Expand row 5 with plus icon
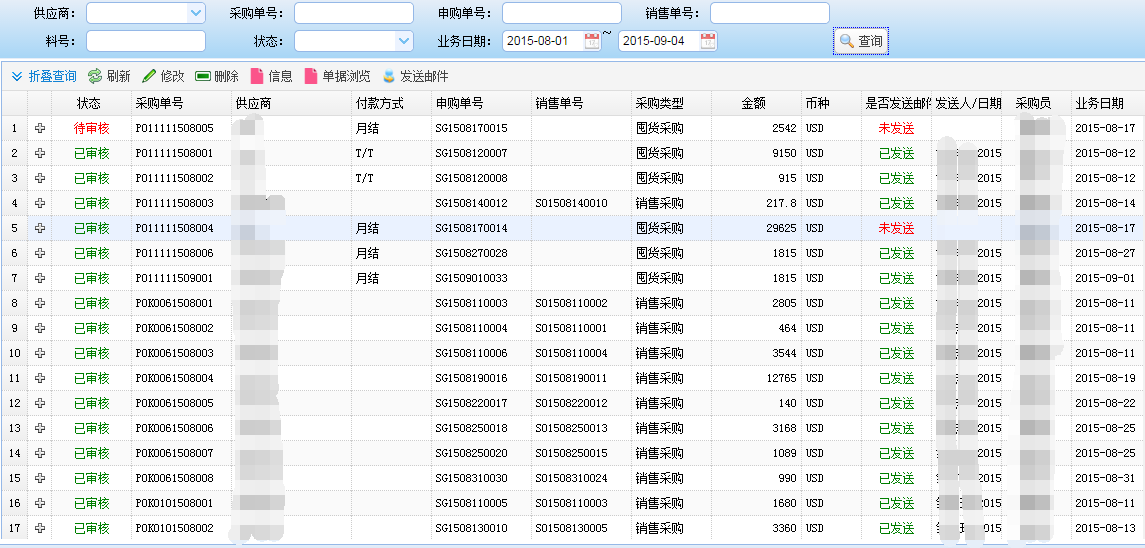This screenshot has width=1145, height=548. pos(40,228)
